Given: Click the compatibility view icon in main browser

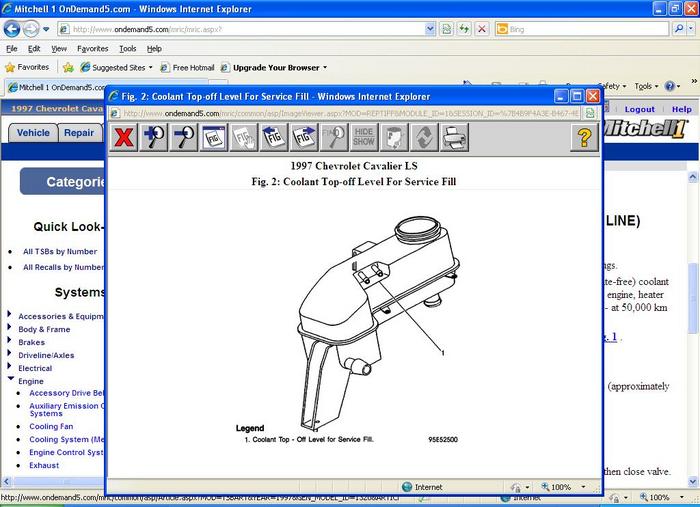Looking at the screenshot, I should click(446, 29).
